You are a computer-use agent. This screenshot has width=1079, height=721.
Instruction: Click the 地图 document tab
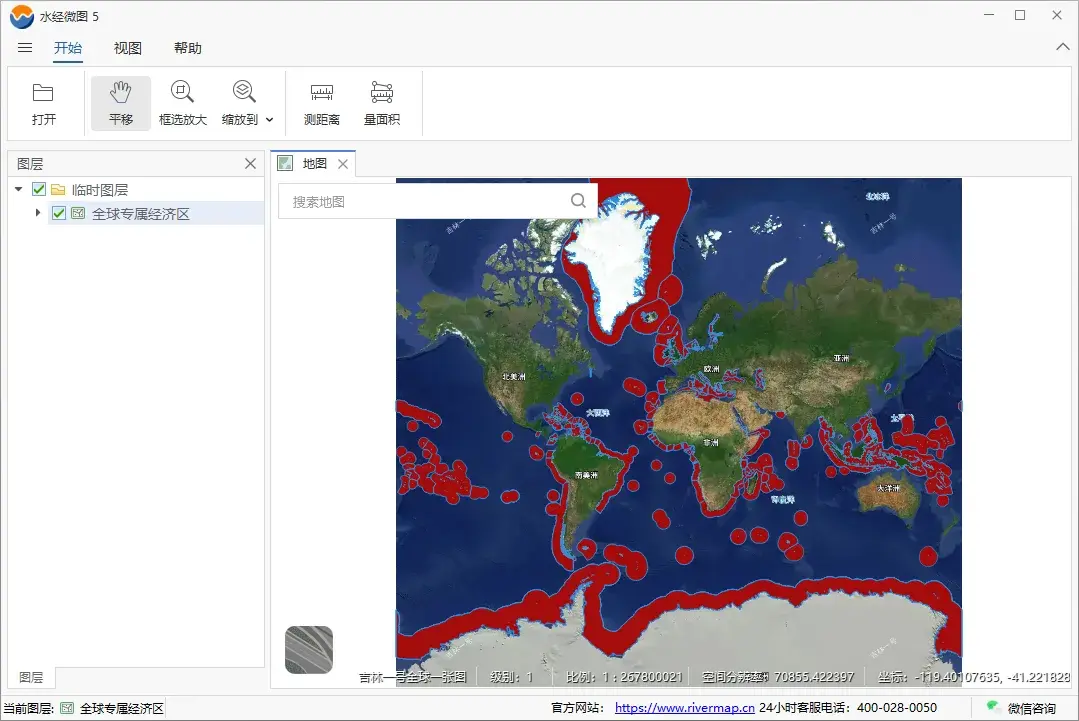[x=314, y=164]
